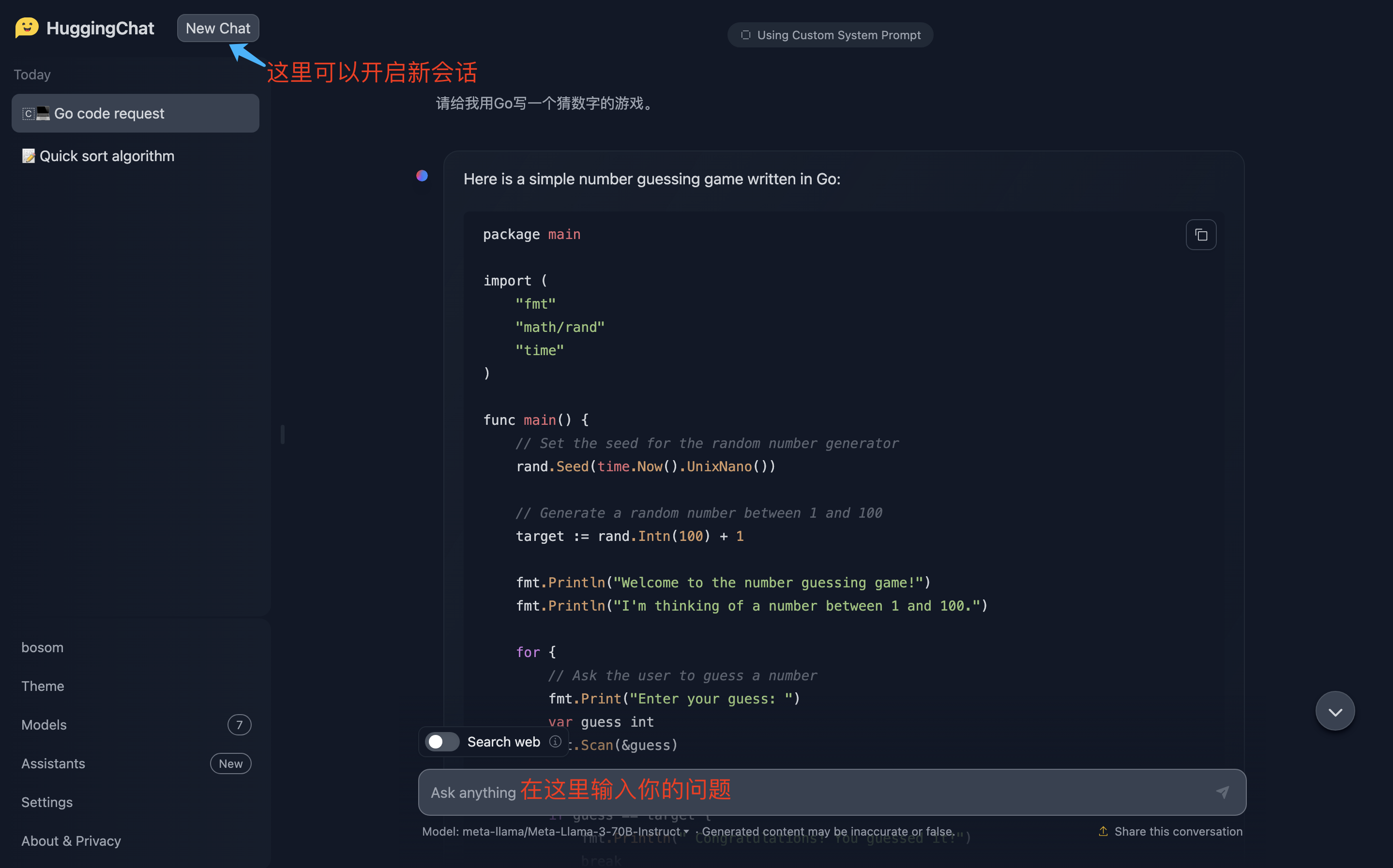Open the Theme option
The width and height of the screenshot is (1393, 868).
43,686
